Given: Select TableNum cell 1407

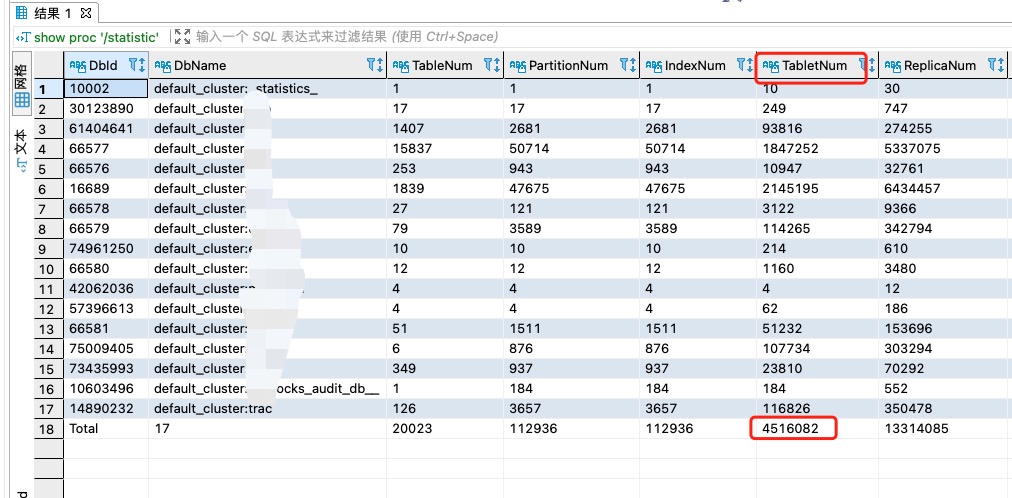Looking at the screenshot, I should (445, 128).
